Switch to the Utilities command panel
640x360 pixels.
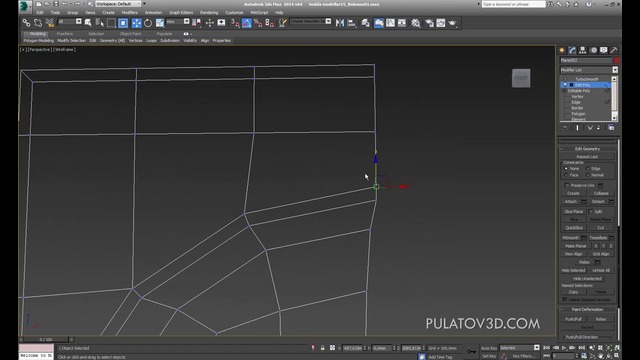[614, 50]
